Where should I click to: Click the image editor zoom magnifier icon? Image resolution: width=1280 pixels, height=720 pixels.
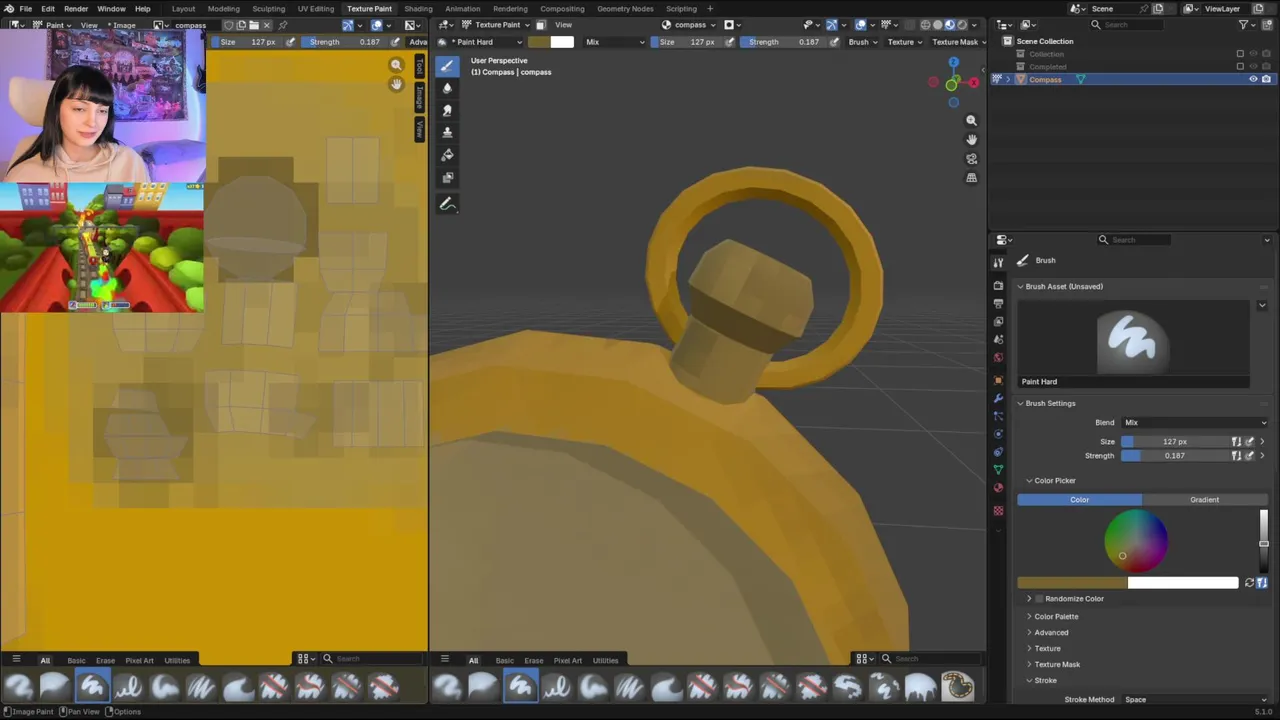pyautogui.click(x=396, y=65)
